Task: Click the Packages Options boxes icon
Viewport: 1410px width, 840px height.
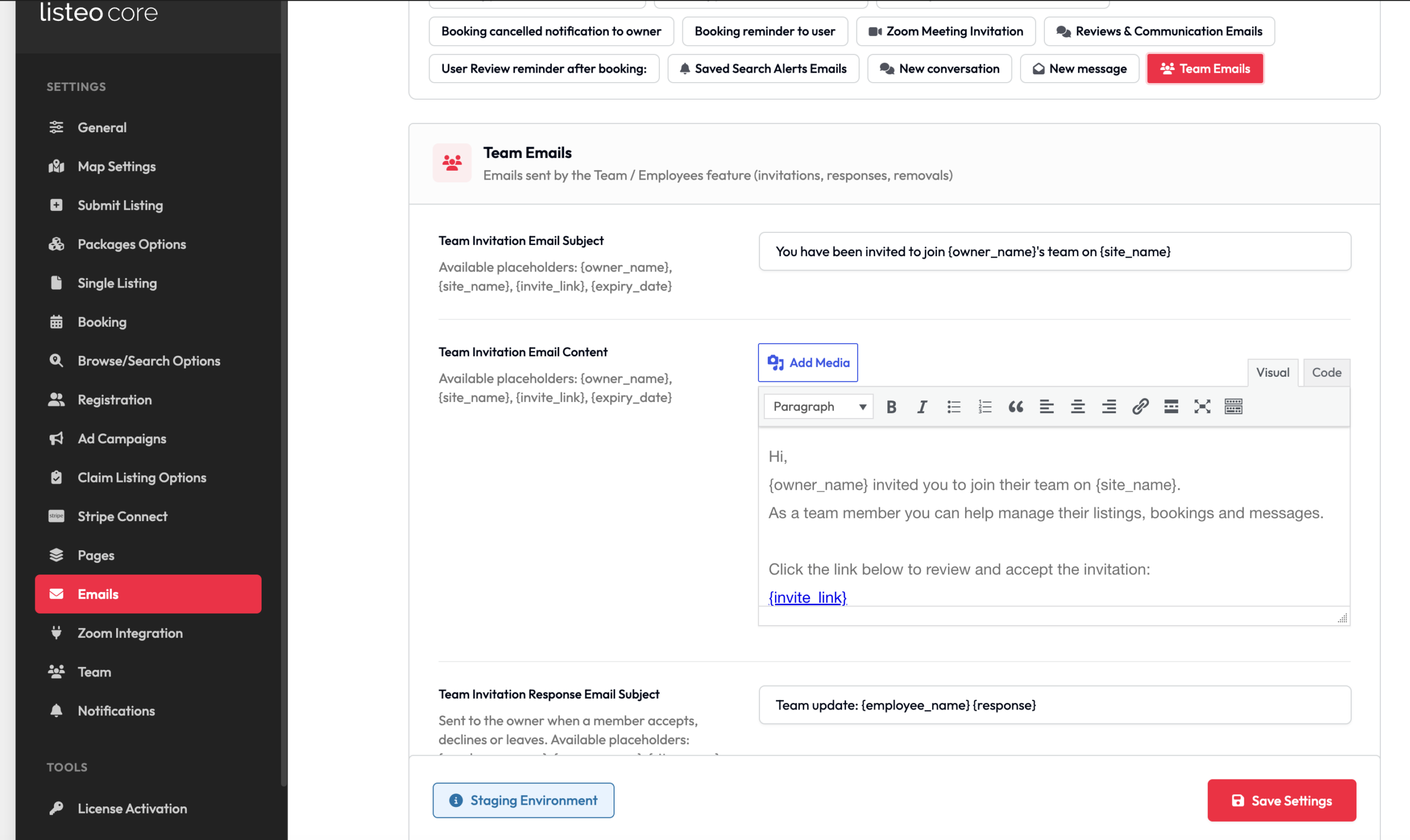Action: (x=56, y=244)
